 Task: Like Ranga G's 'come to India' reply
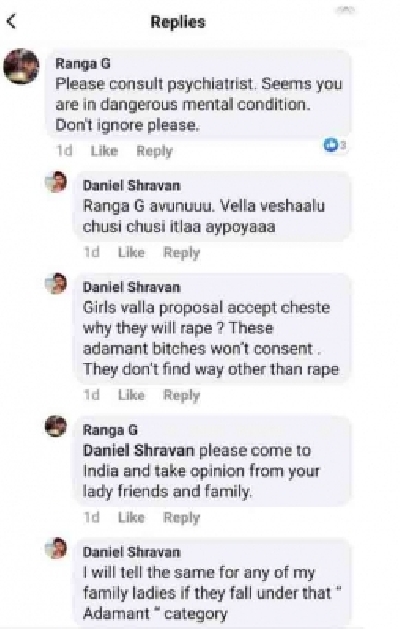click(x=131, y=517)
